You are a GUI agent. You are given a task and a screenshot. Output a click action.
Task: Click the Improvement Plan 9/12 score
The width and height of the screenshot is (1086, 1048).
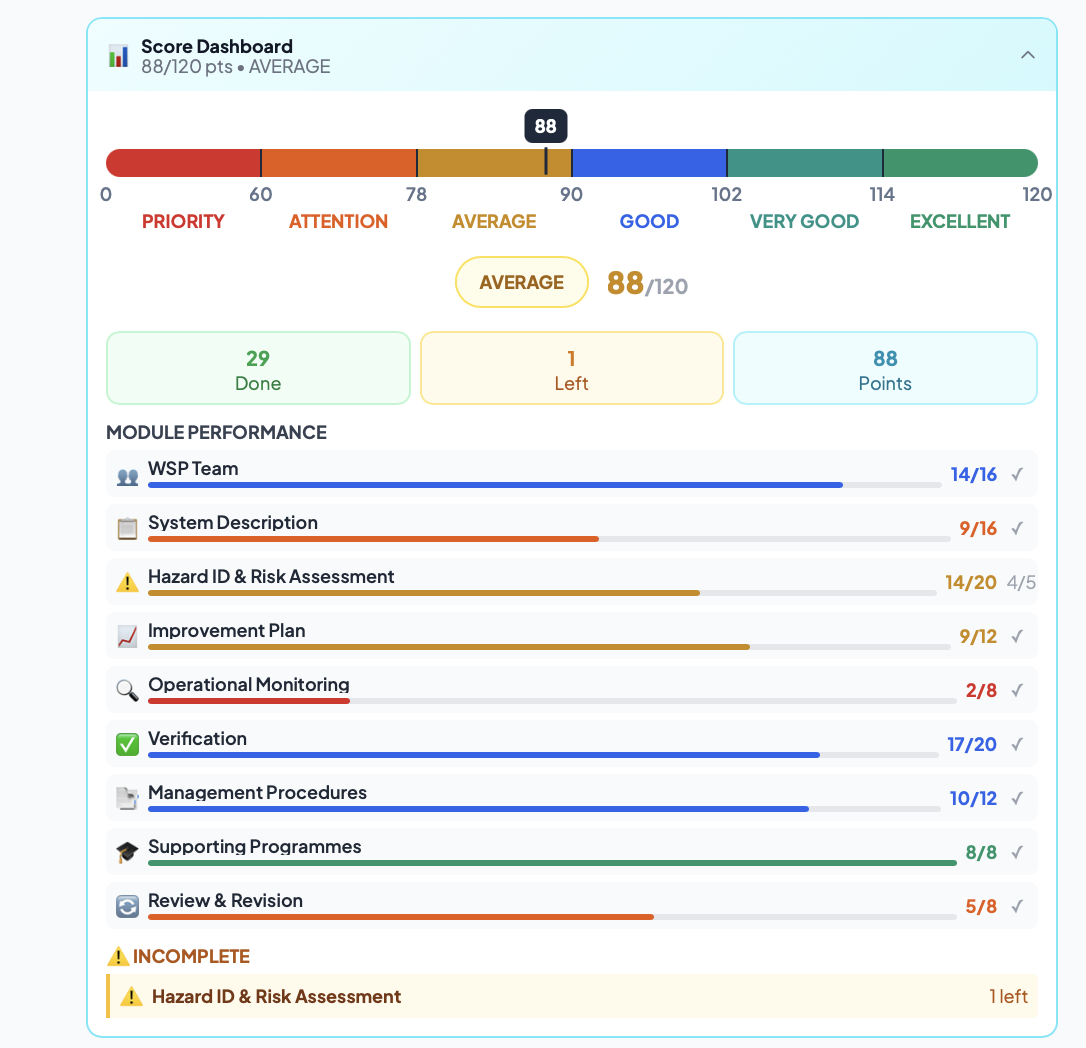click(x=978, y=637)
